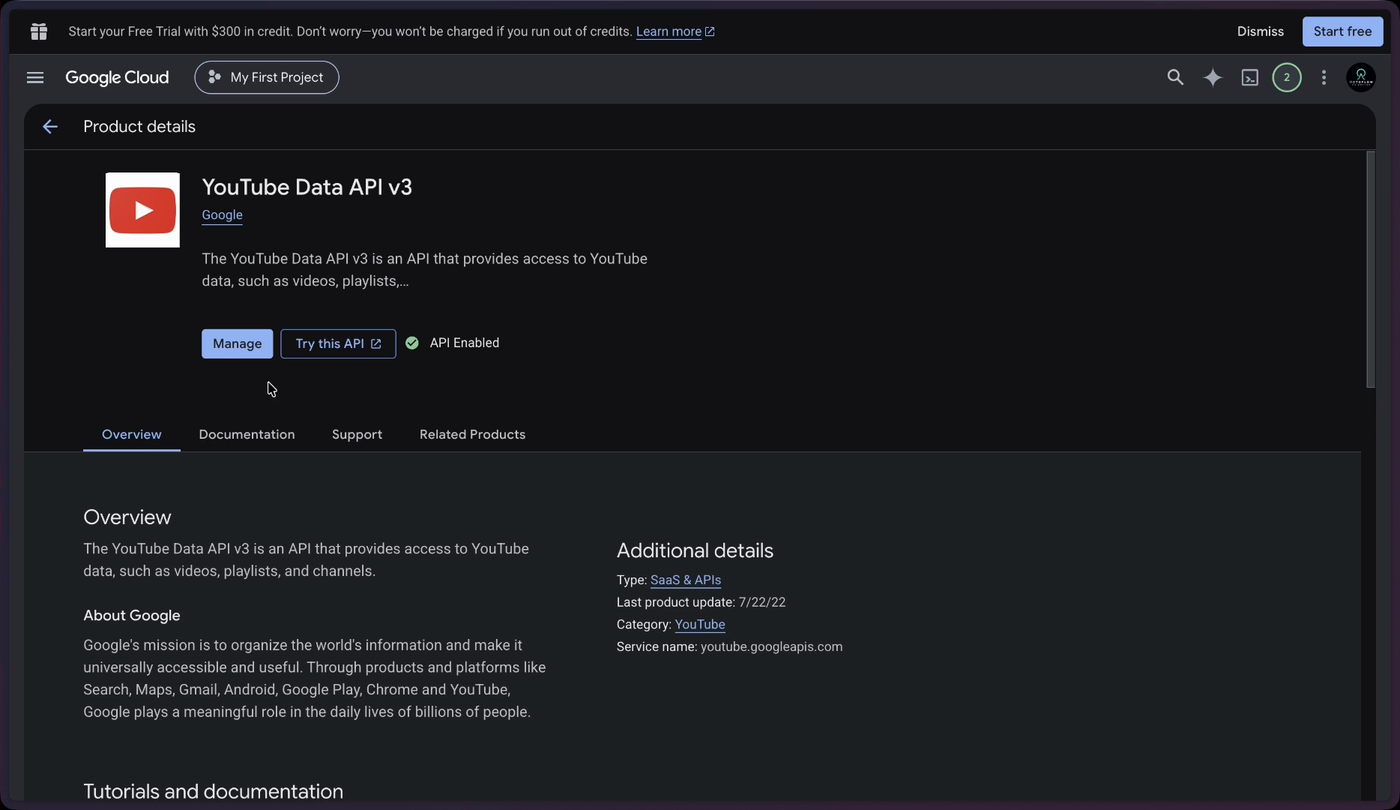Click the API Enabled status text

tap(464, 343)
